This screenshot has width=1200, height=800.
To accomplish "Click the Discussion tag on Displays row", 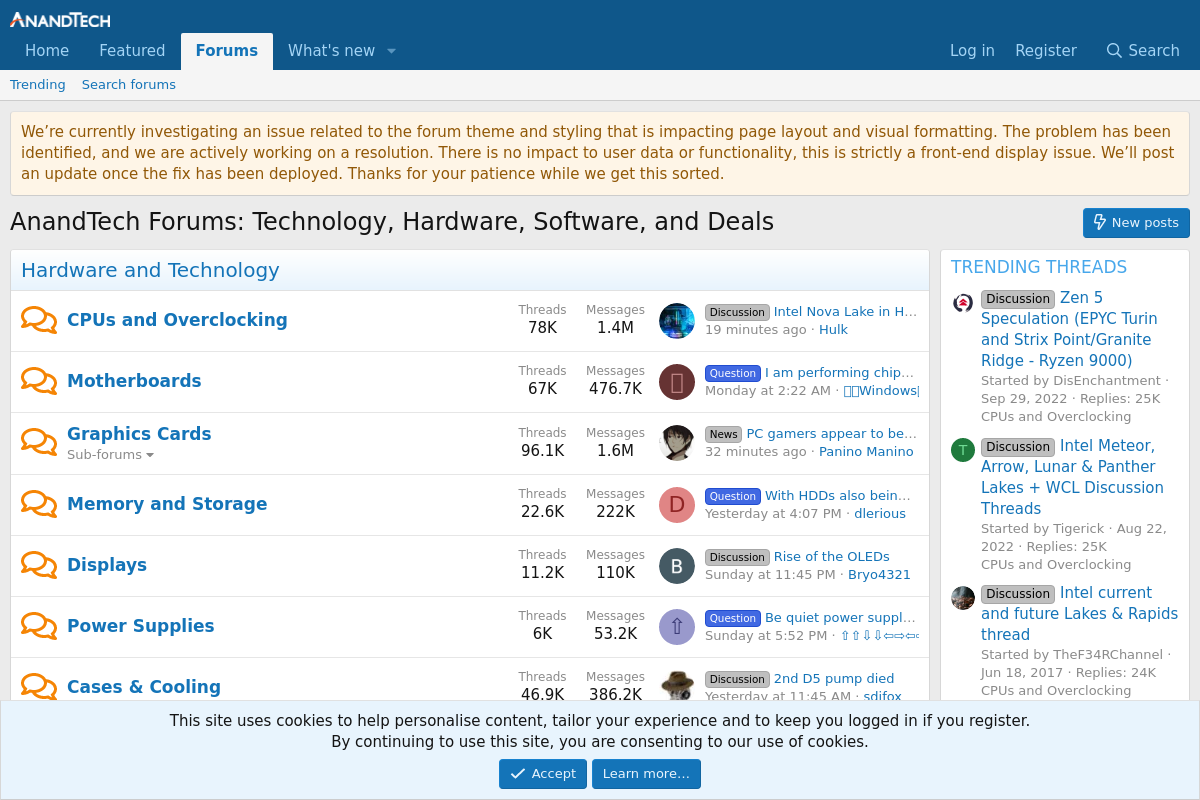I will [737, 557].
